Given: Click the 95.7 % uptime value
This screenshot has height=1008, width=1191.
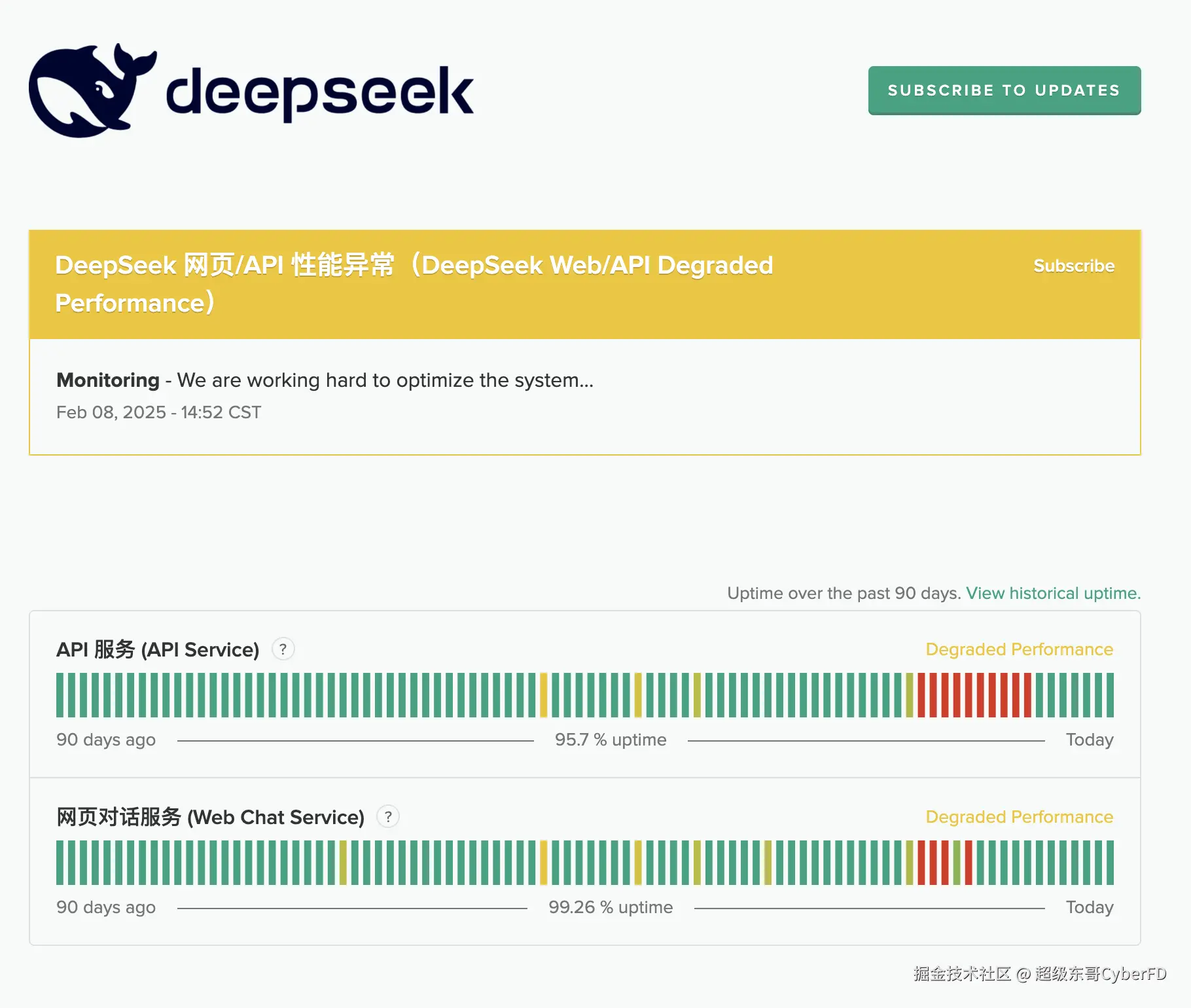Looking at the screenshot, I should (x=611, y=740).
